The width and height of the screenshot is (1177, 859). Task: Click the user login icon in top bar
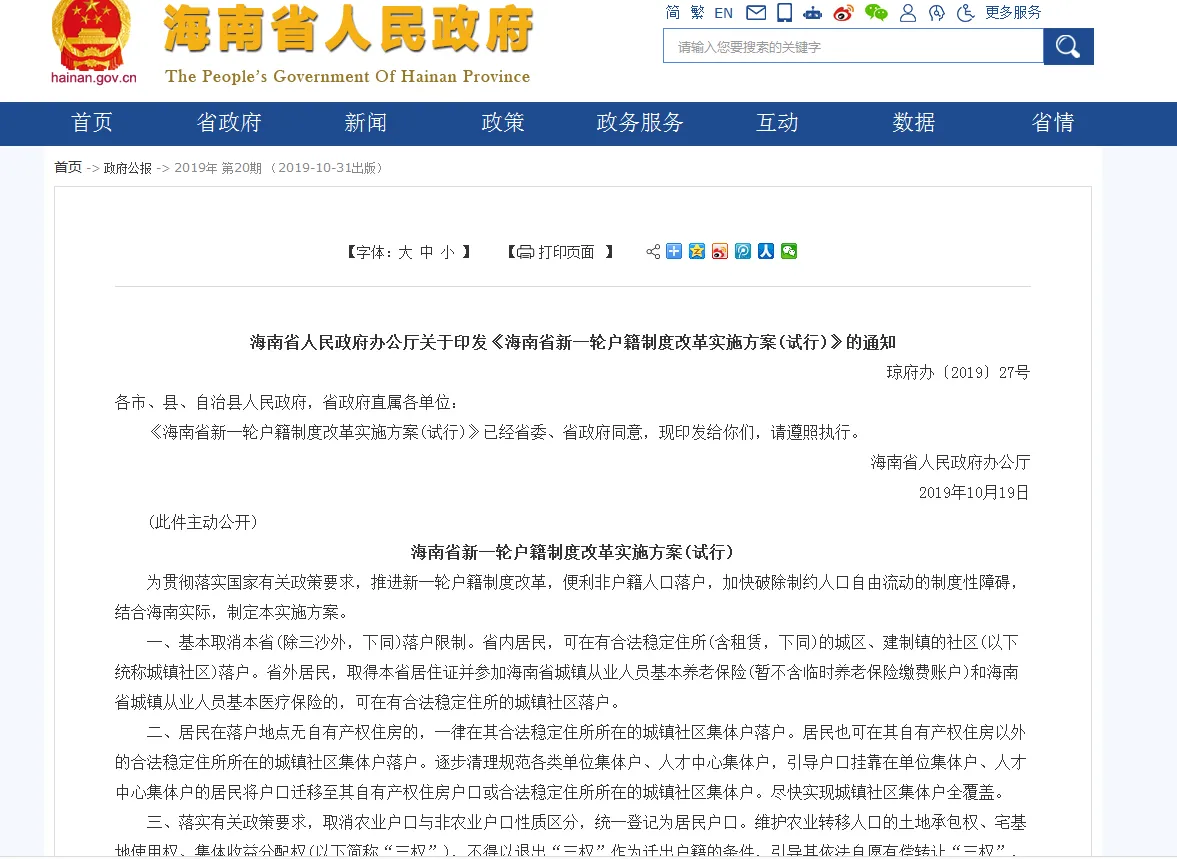pyautogui.click(x=907, y=12)
